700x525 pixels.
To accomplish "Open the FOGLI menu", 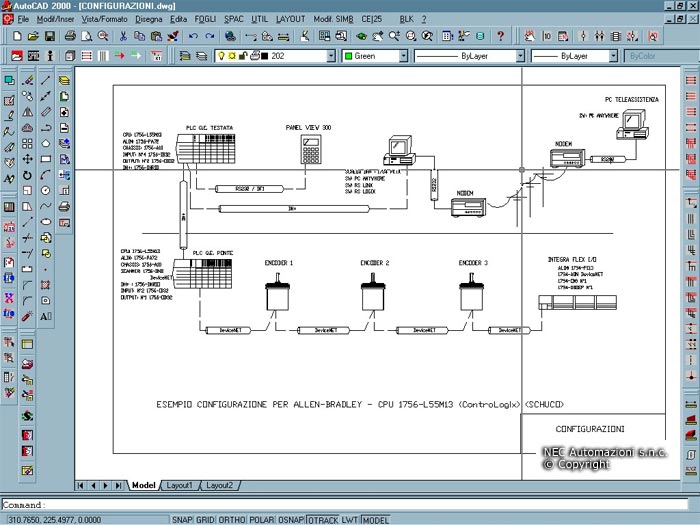I will (205, 19).
